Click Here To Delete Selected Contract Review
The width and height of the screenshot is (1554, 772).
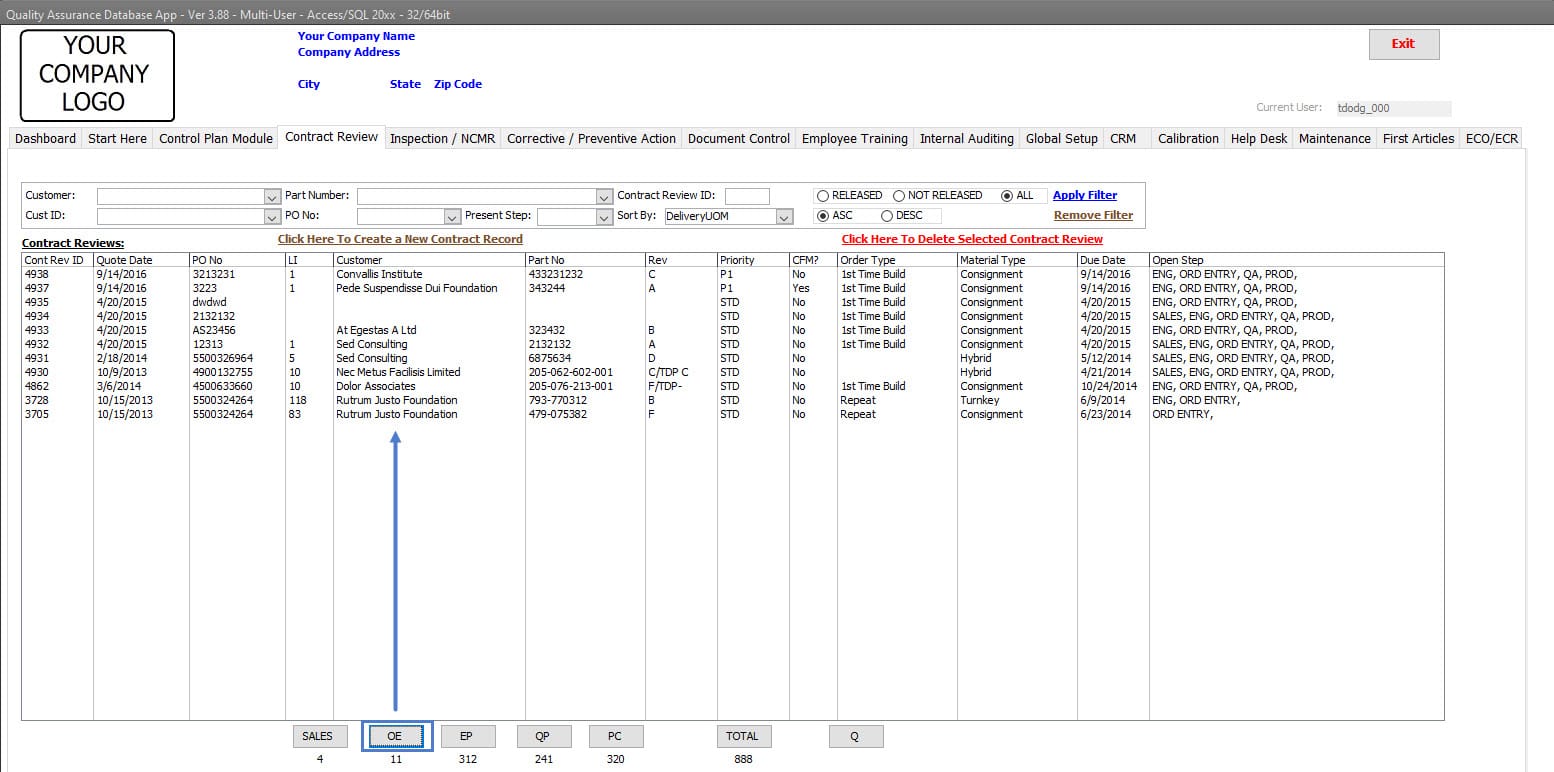point(972,239)
